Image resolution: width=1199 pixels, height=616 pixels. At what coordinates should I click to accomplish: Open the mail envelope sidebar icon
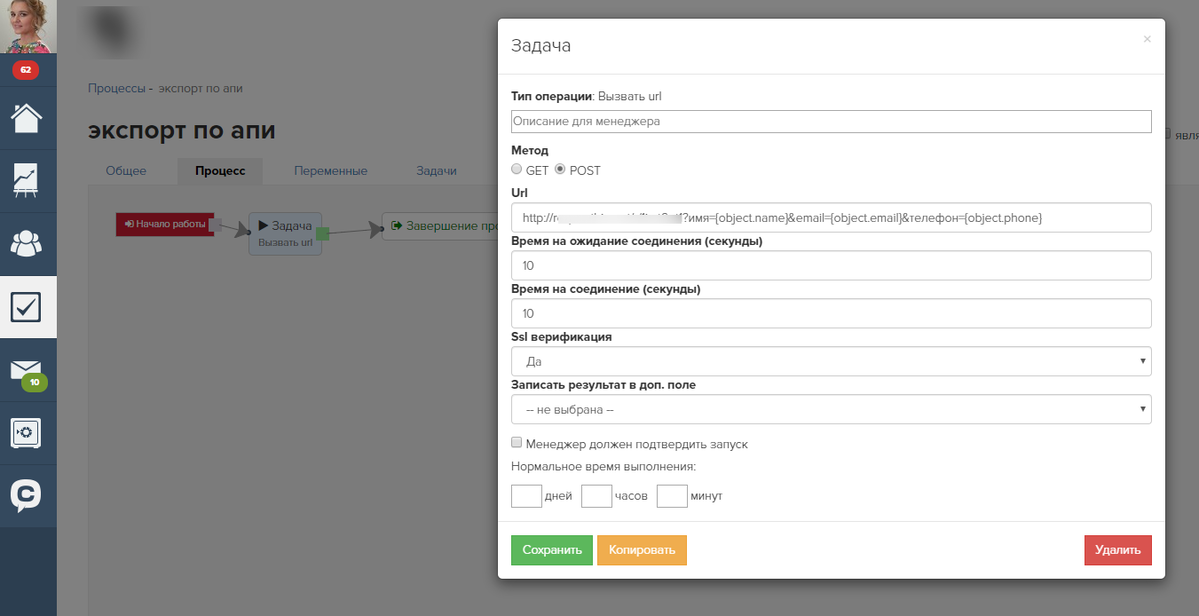pos(27,371)
